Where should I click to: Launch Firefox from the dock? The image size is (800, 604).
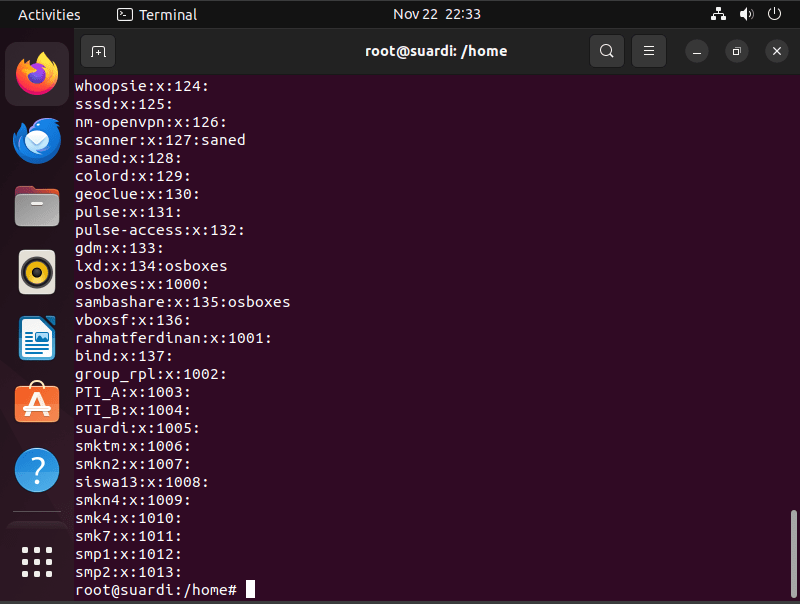pos(37,74)
